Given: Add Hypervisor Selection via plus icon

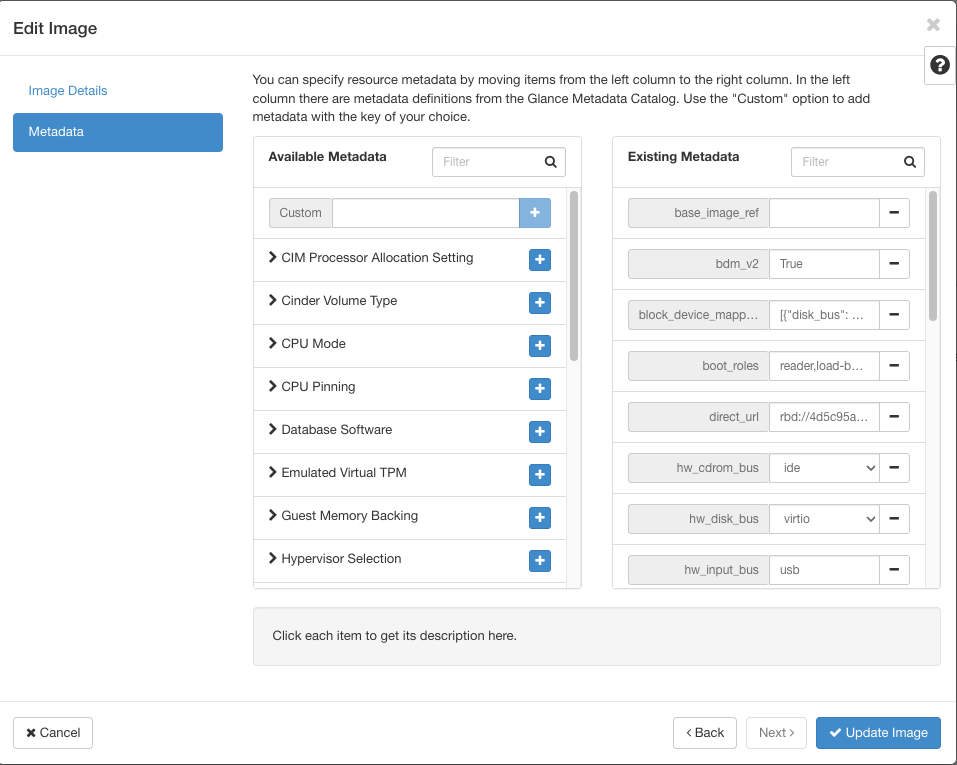Looking at the screenshot, I should point(539,560).
